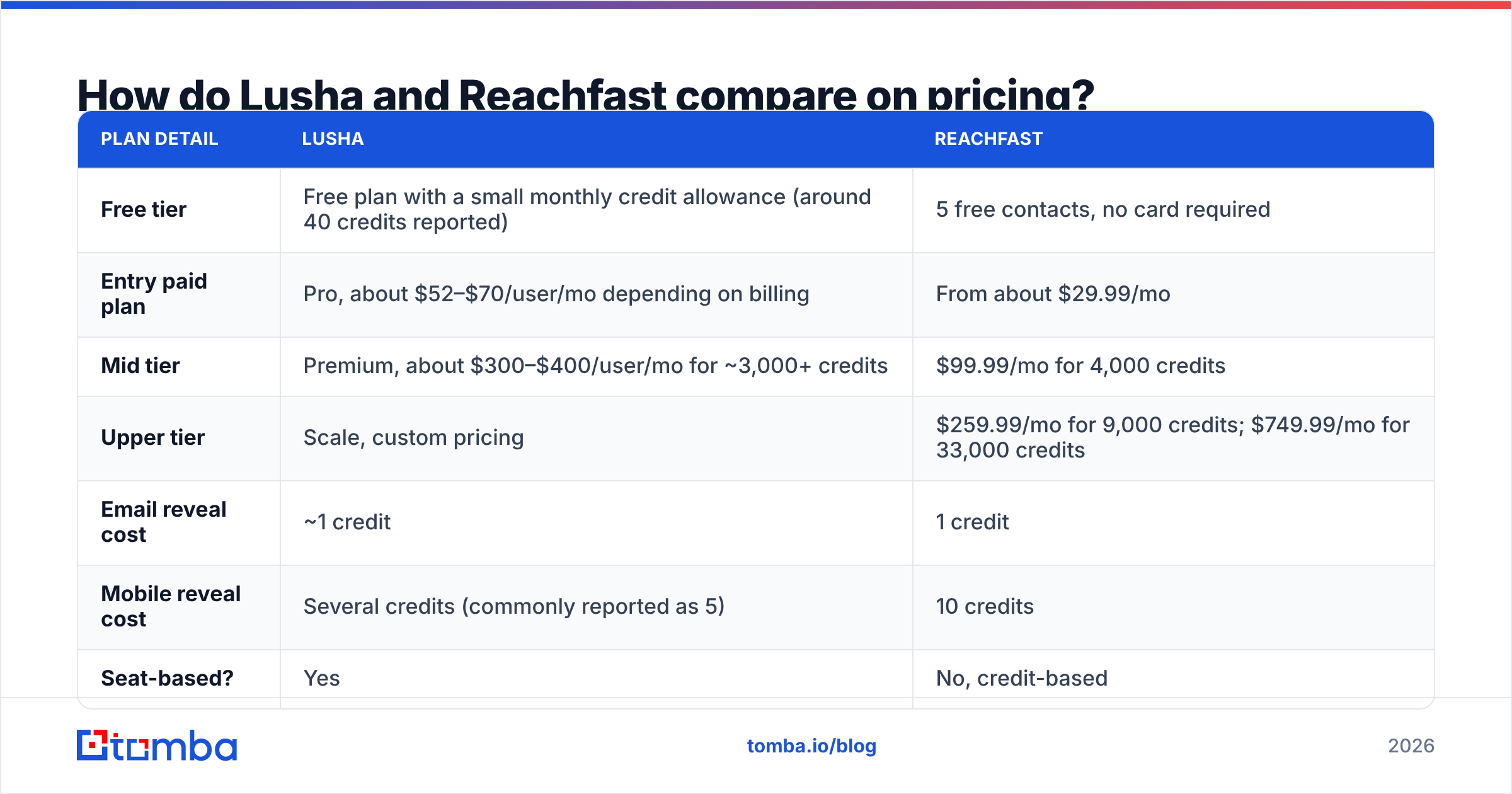Click the 'Entry paid plan' row label
This screenshot has width=1512, height=794.
click(x=154, y=294)
